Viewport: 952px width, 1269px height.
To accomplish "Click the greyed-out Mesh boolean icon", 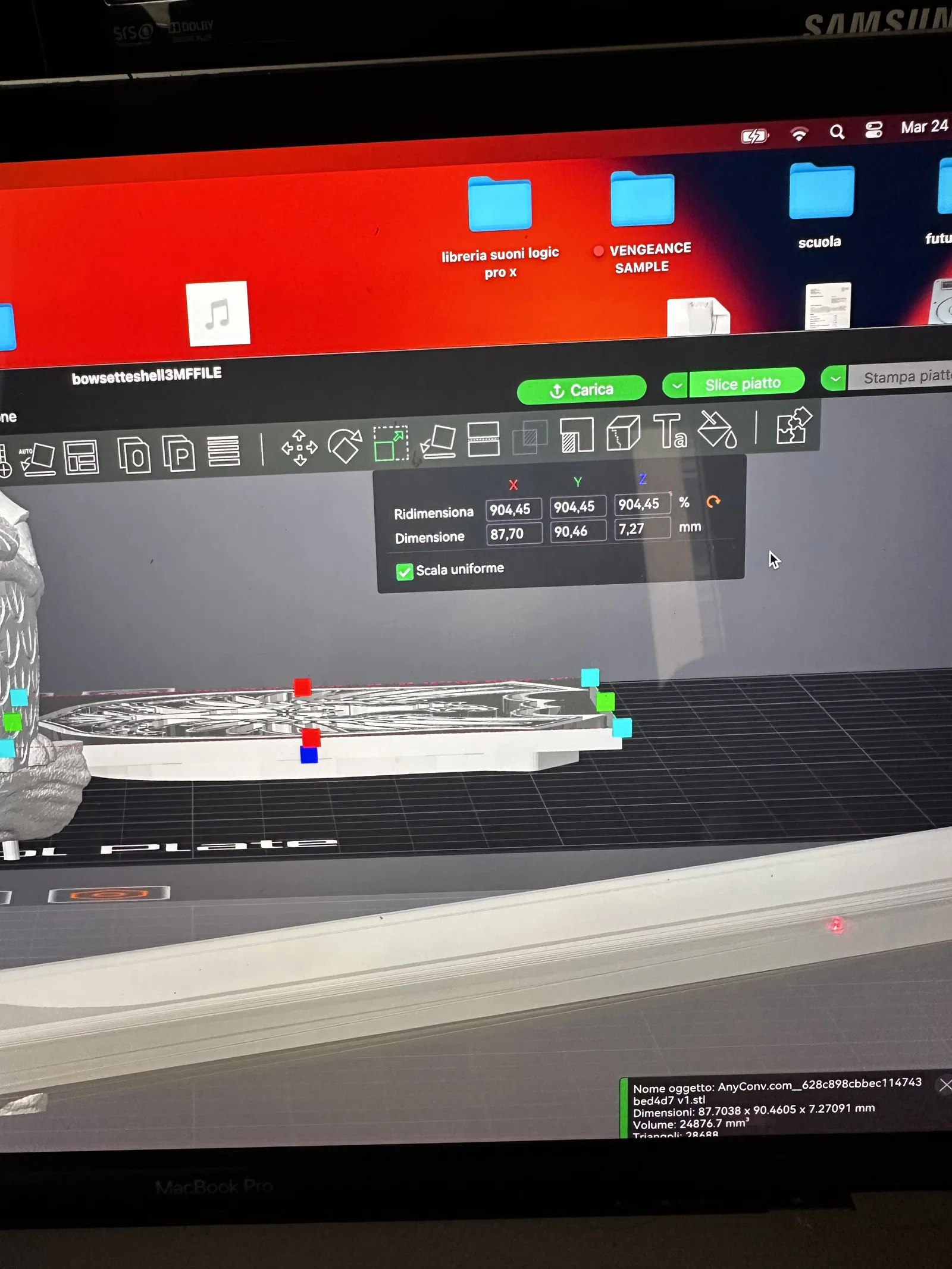I will coord(530,437).
